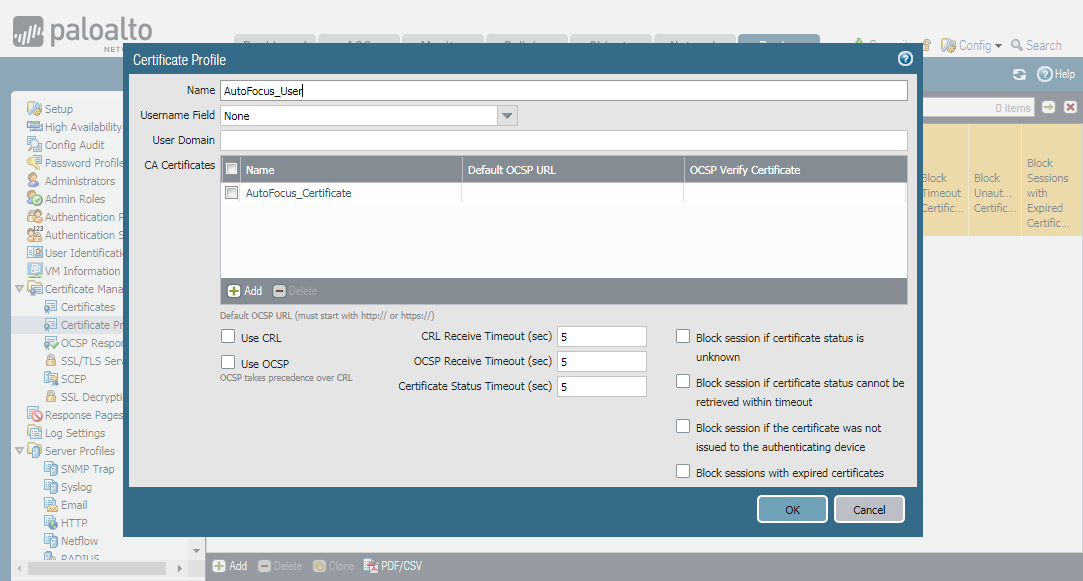Click OCSP Receive Timeout field
Image resolution: width=1083 pixels, height=581 pixels.
coord(602,361)
